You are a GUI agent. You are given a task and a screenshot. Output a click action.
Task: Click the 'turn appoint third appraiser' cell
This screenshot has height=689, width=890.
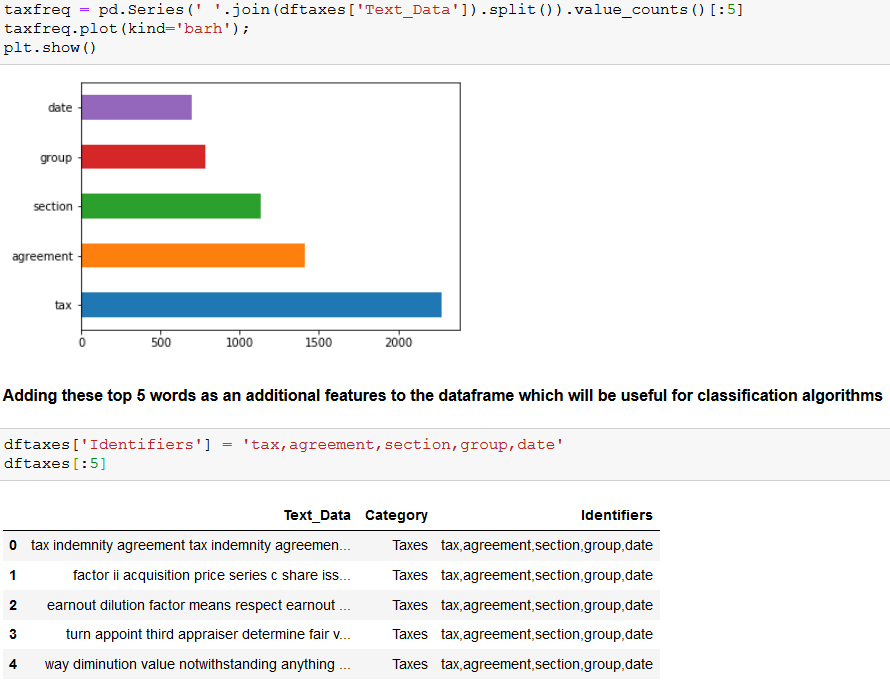pos(208,634)
